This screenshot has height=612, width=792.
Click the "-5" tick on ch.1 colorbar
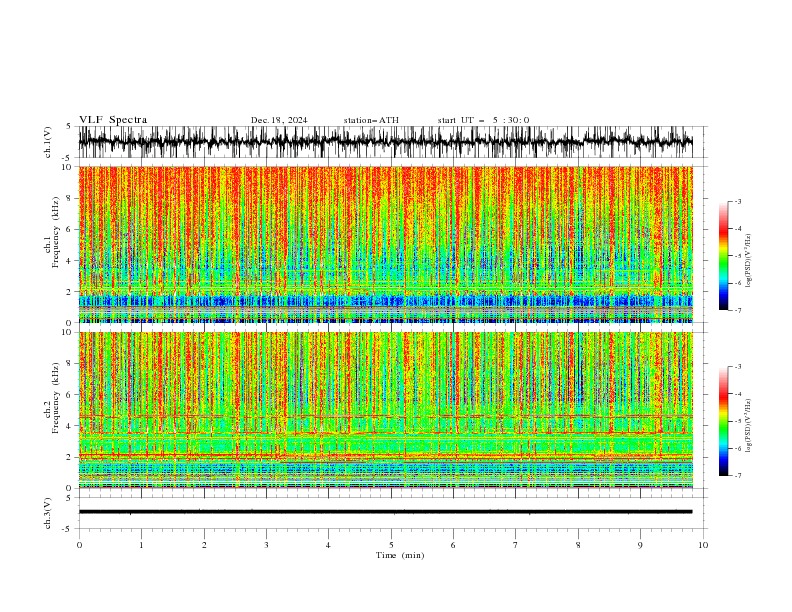[737, 256]
